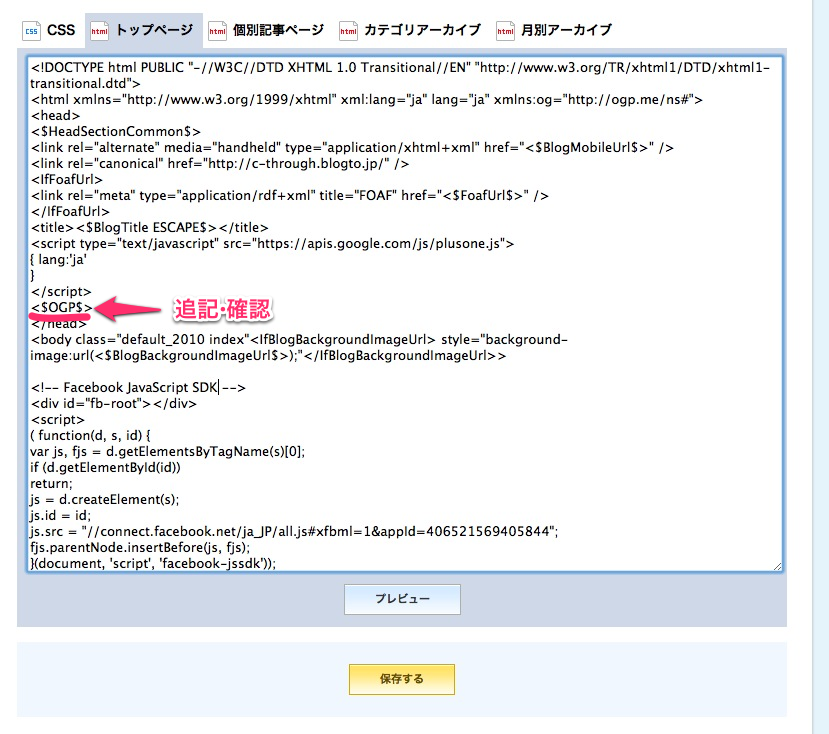Click the <$HeadSectionCommon$> line
The image size is (829, 734).
tap(115, 131)
